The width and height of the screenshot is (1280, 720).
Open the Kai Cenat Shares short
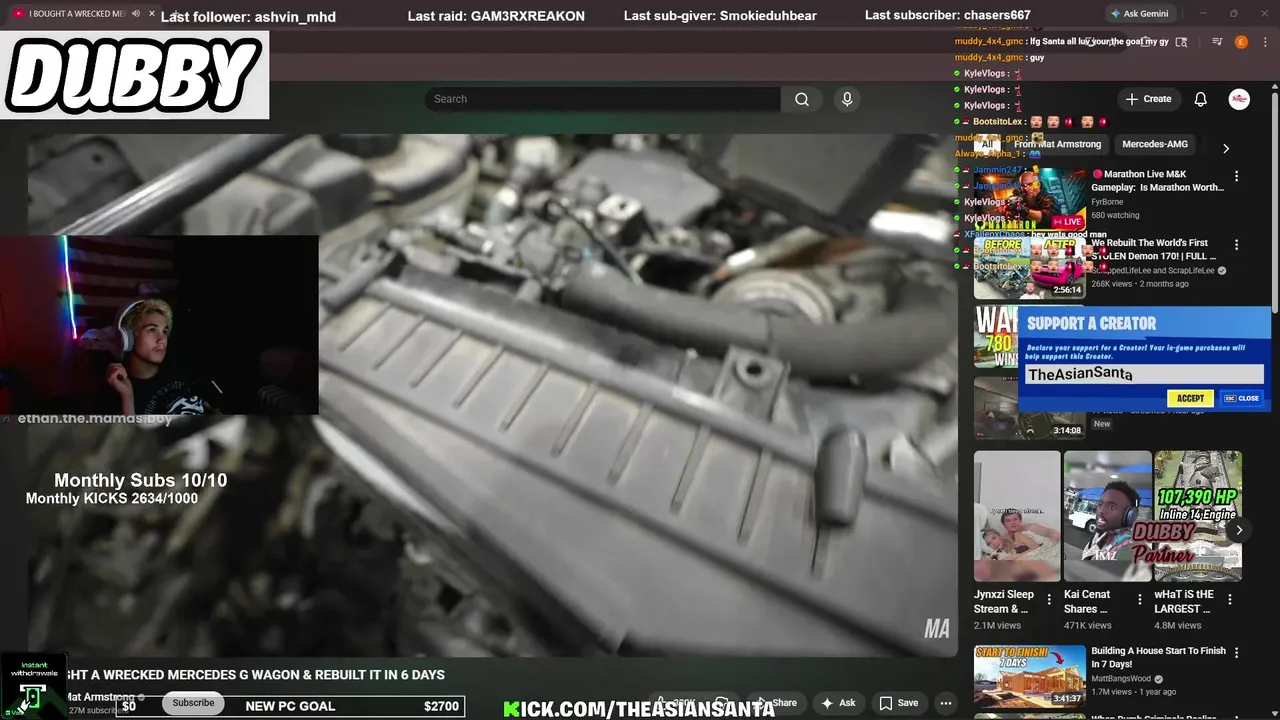1107,516
